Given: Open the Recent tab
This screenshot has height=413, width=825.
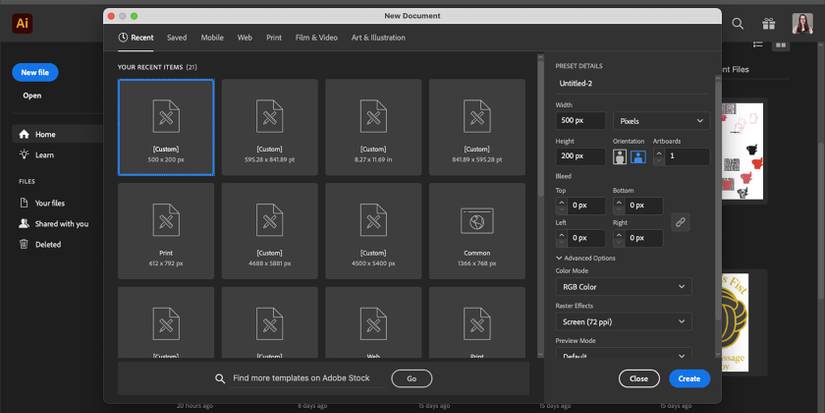Looking at the screenshot, I should pyautogui.click(x=136, y=37).
